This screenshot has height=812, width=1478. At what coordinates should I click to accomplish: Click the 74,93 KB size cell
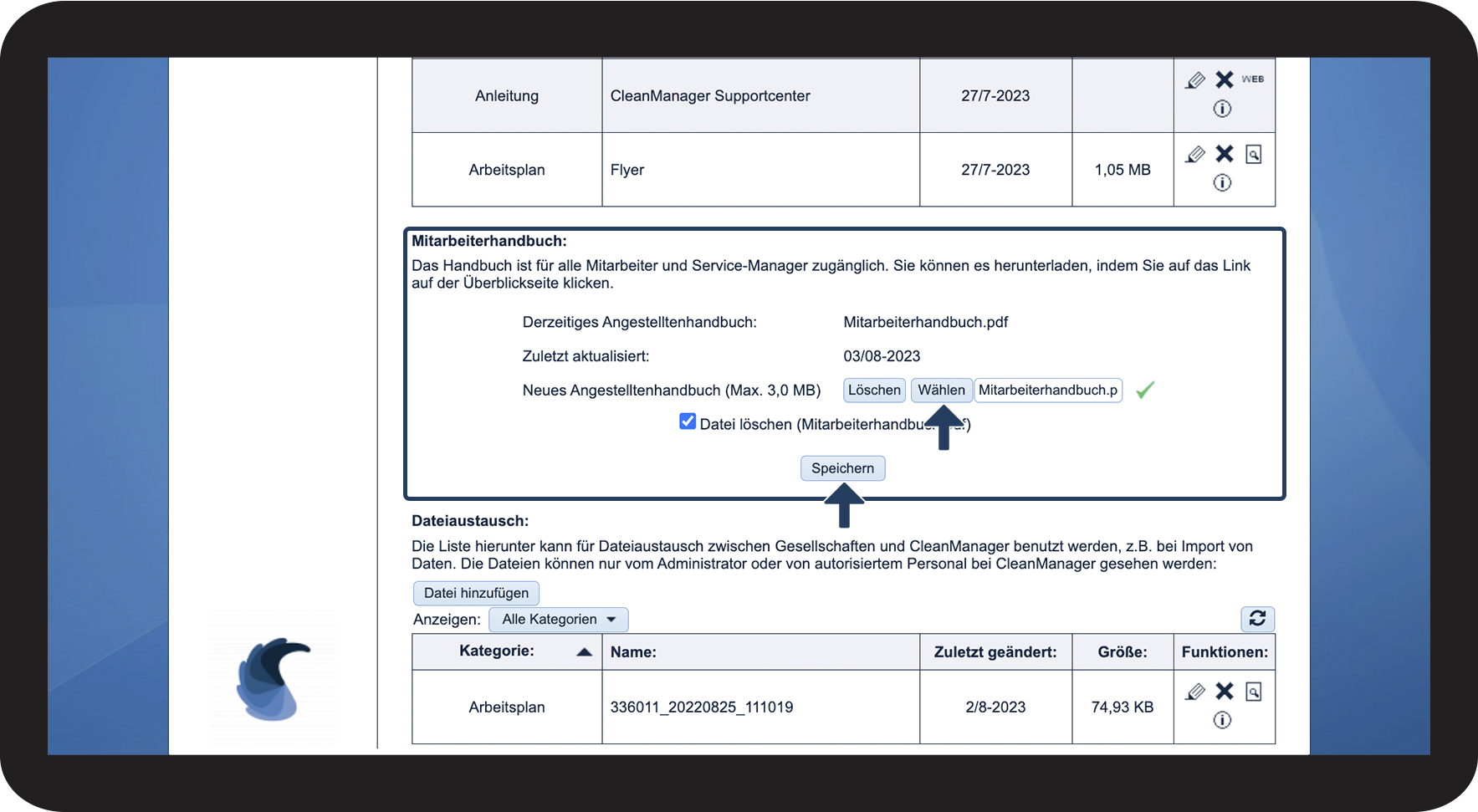(x=1123, y=707)
